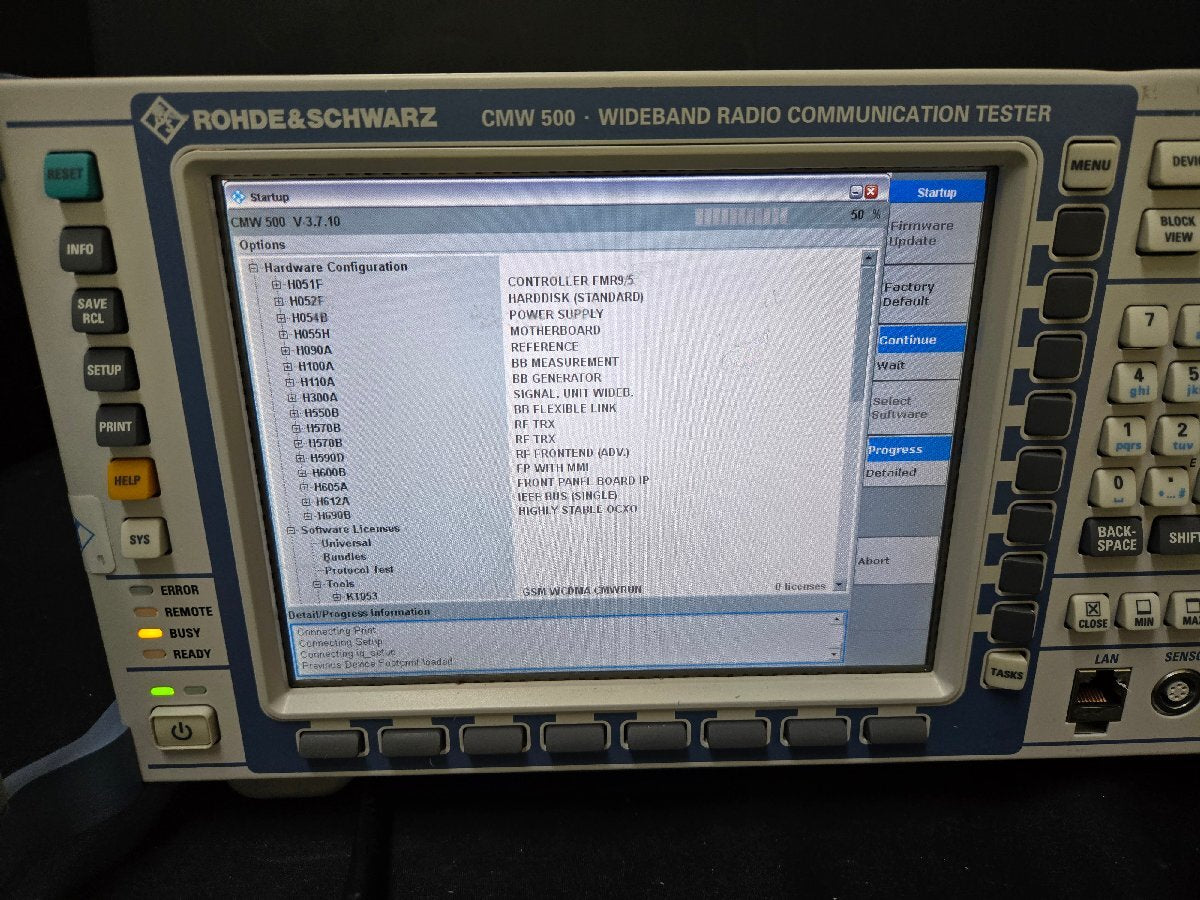Select the Bundles license item
Viewport: 1200px width, 900px height.
point(345,557)
